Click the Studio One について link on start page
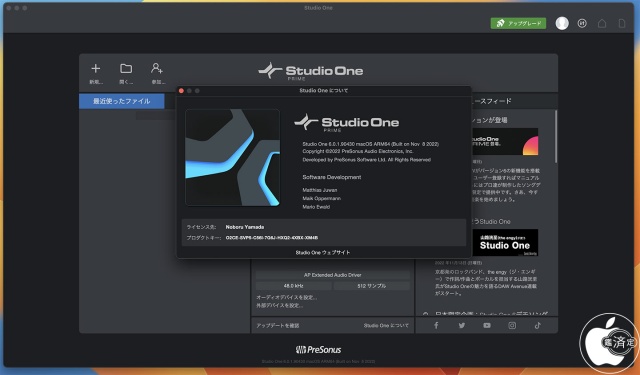 pos(386,326)
